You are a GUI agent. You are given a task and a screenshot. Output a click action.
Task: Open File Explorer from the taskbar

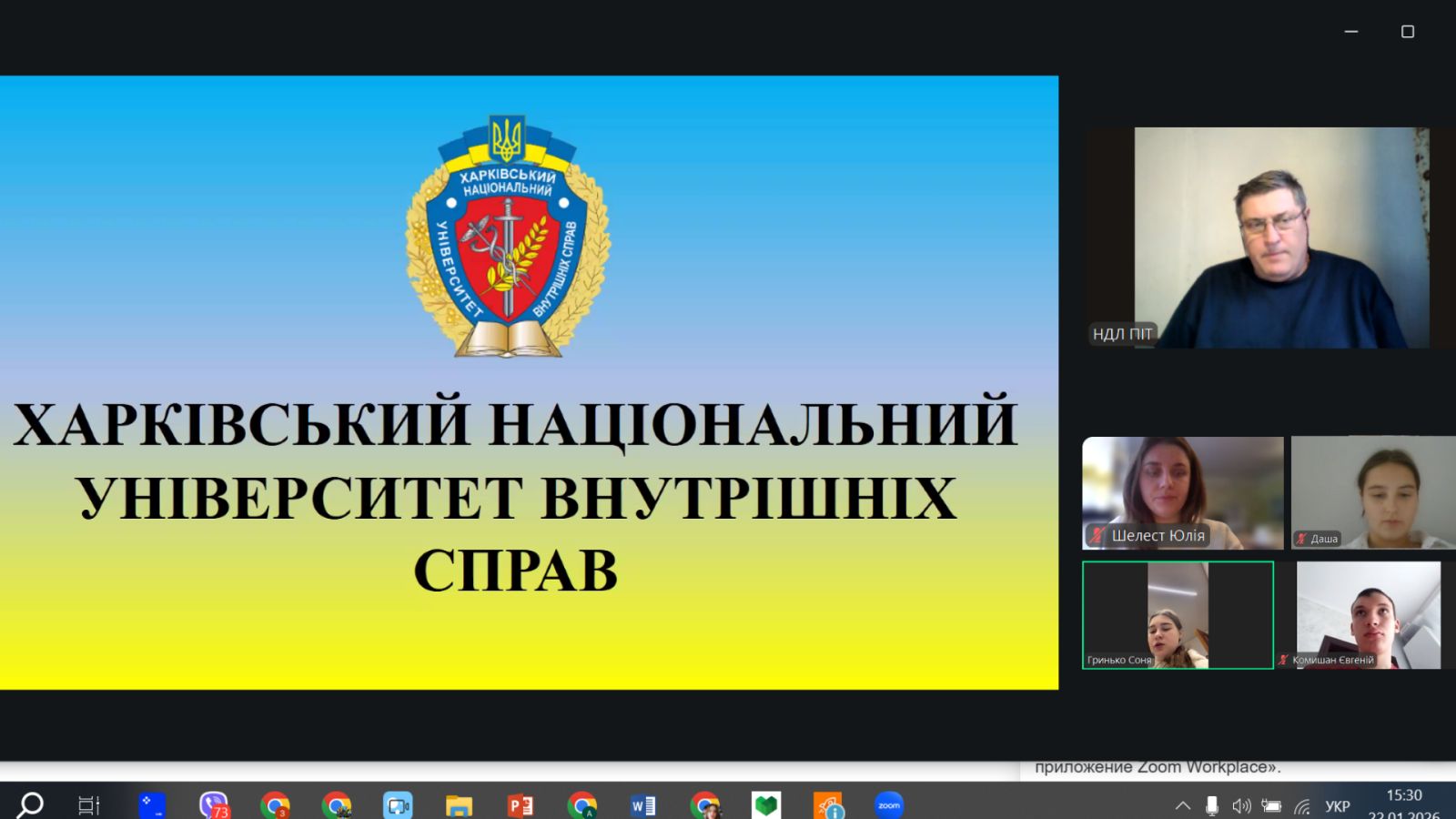[459, 805]
